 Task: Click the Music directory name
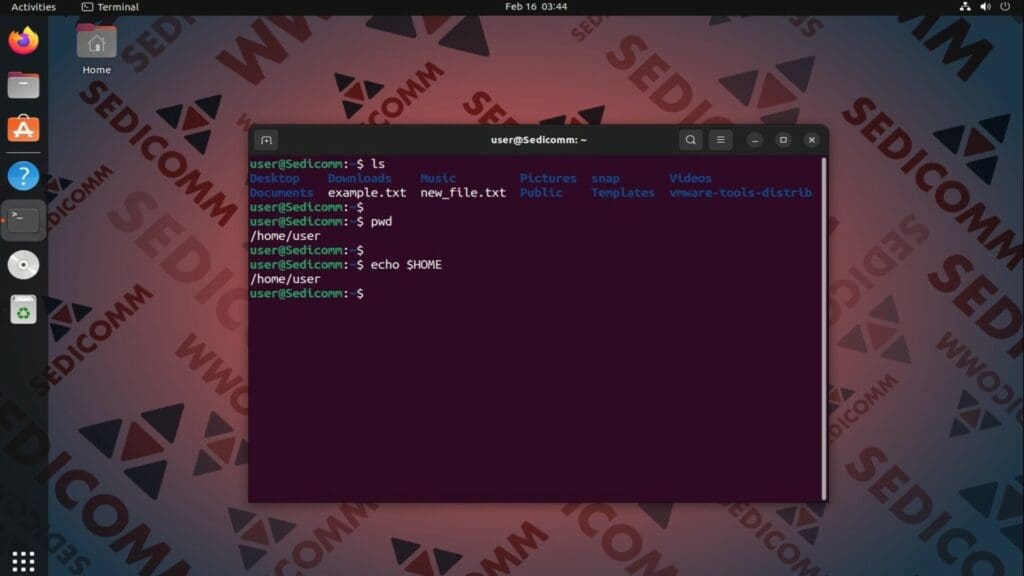click(x=438, y=178)
